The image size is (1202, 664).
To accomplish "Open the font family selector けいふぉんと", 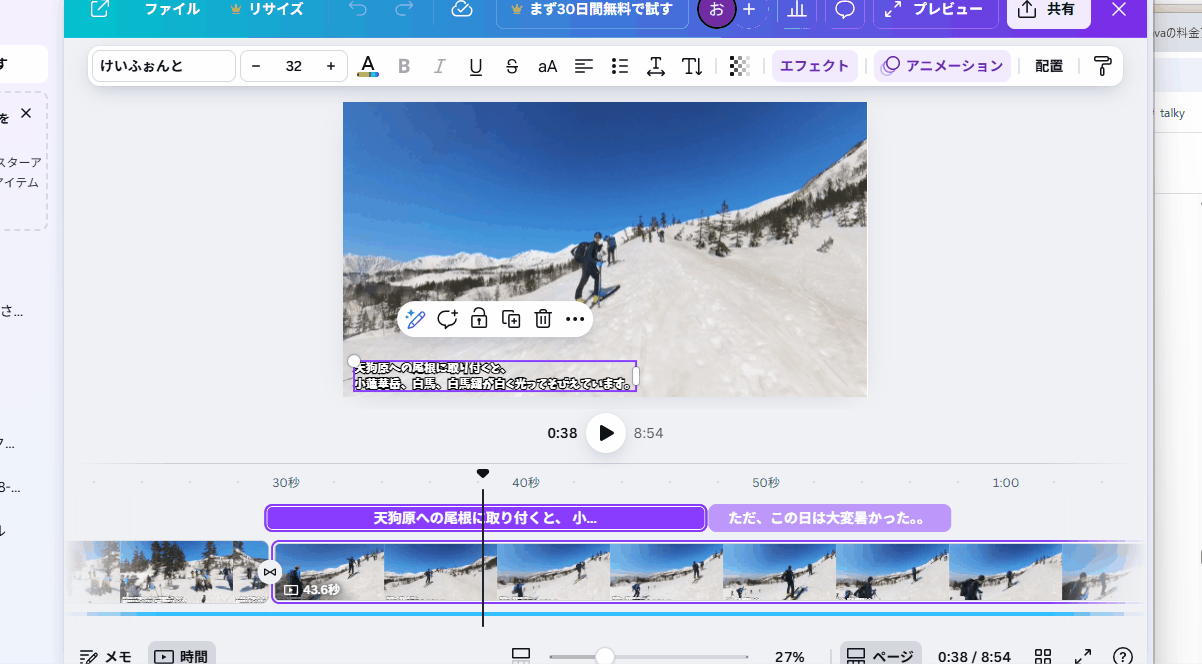I will click(164, 66).
